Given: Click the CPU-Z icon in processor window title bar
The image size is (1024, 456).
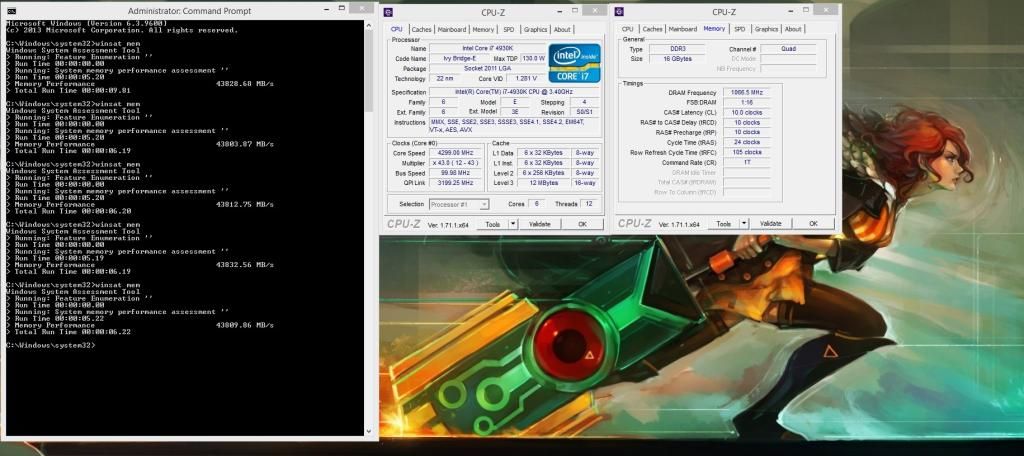Looking at the screenshot, I should (x=389, y=12).
